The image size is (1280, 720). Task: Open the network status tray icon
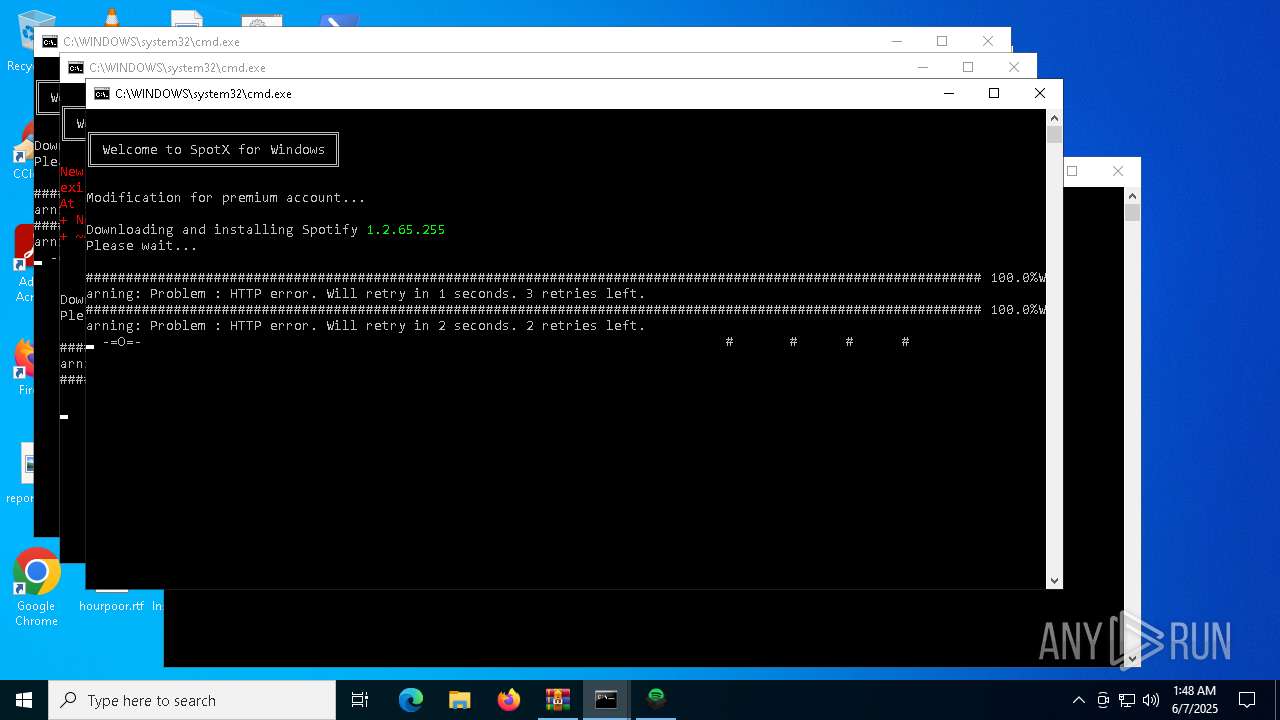click(x=1127, y=700)
